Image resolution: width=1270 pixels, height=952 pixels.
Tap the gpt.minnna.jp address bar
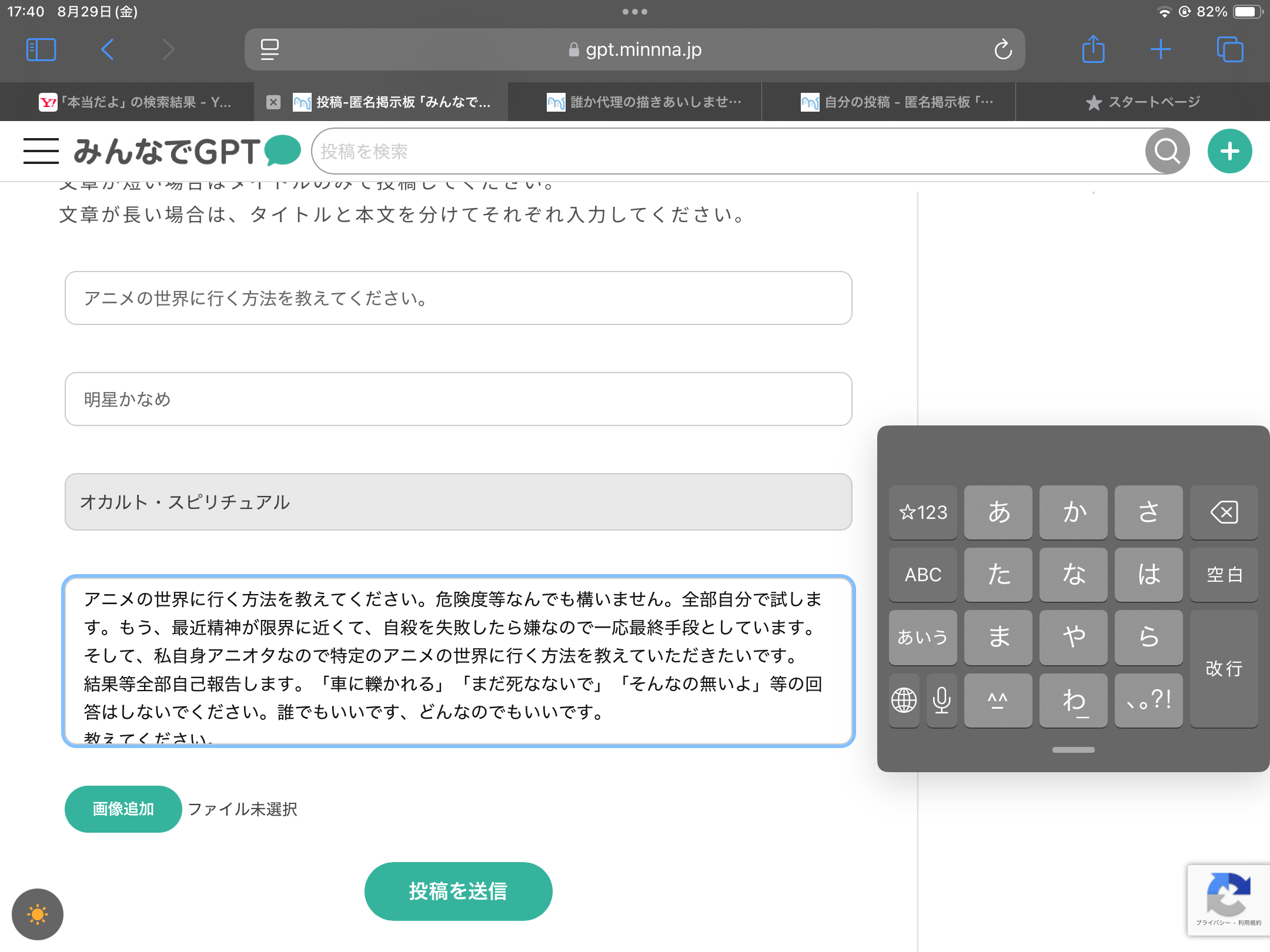635,49
